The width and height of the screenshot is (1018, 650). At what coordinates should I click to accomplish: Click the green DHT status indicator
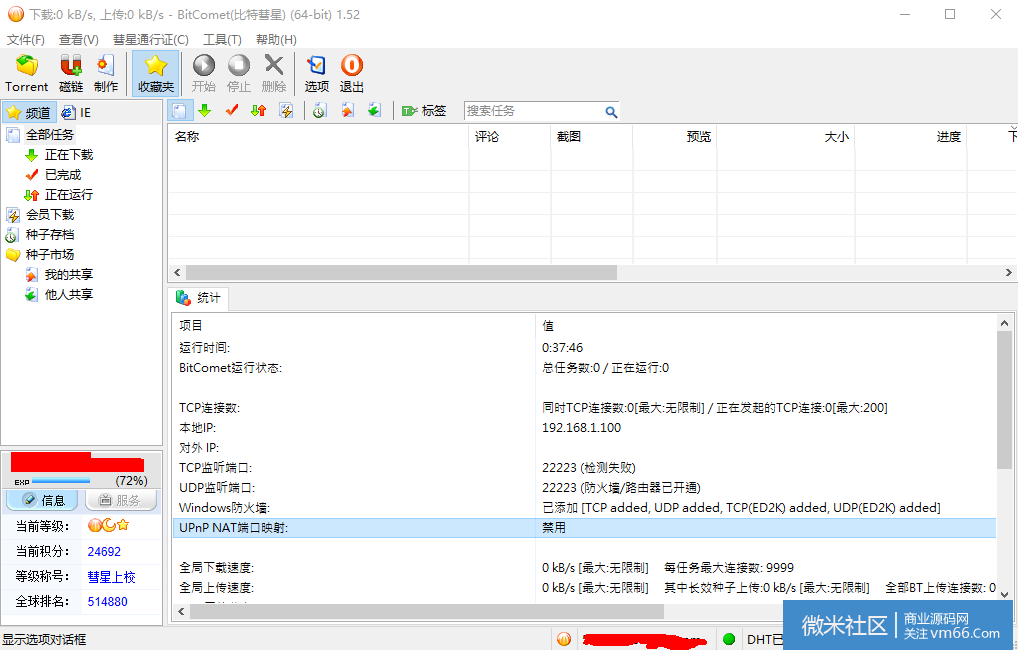[729, 639]
